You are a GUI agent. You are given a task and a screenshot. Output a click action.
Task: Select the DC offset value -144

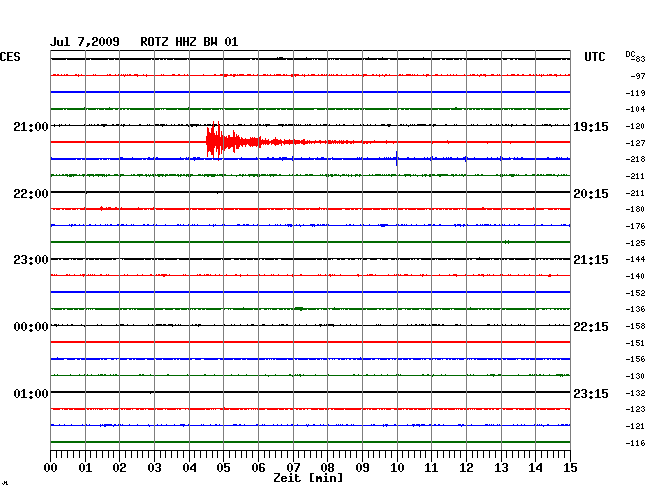[635, 259]
